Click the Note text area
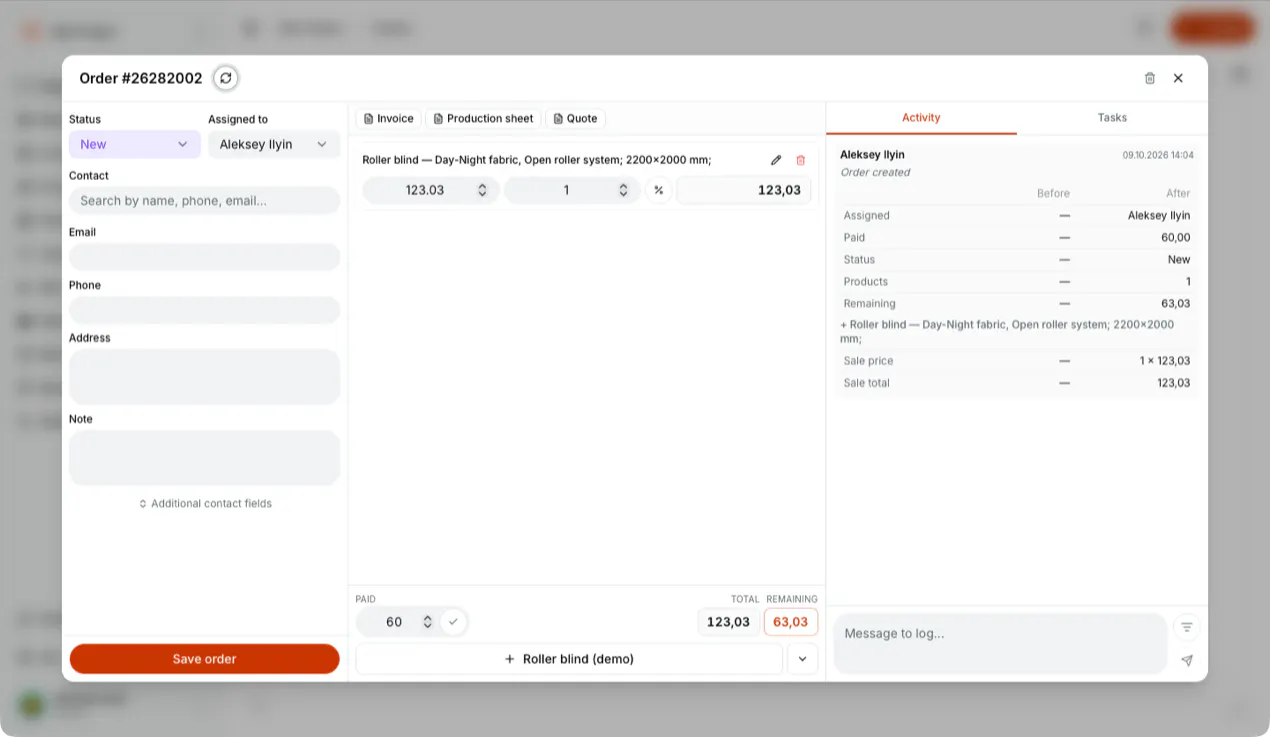1270x737 pixels. click(x=205, y=458)
